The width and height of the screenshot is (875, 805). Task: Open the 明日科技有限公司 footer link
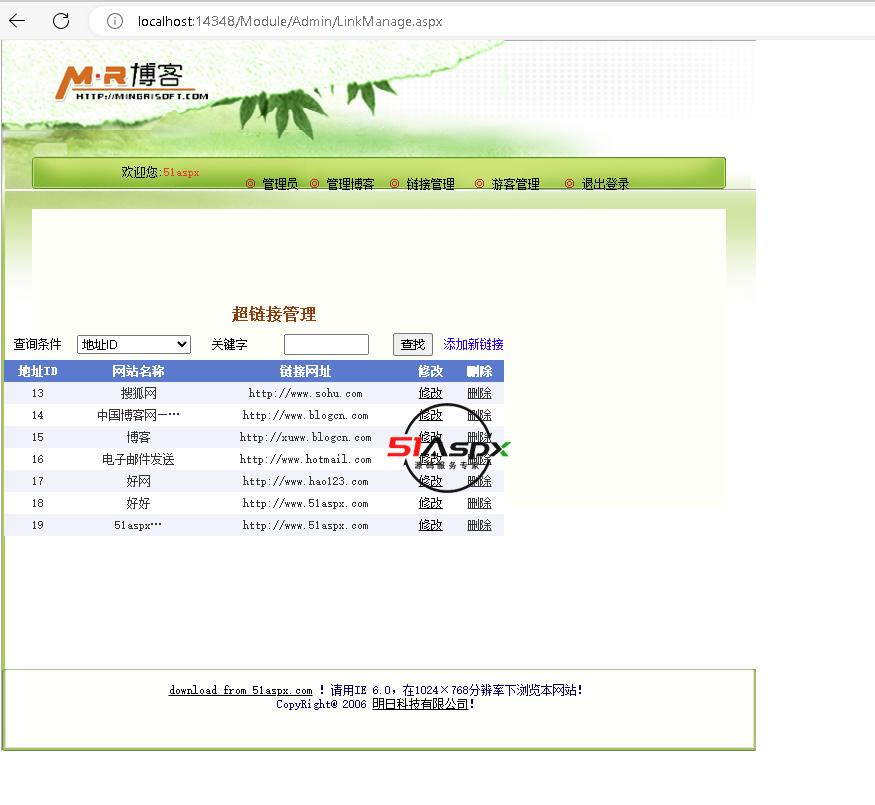[420, 704]
